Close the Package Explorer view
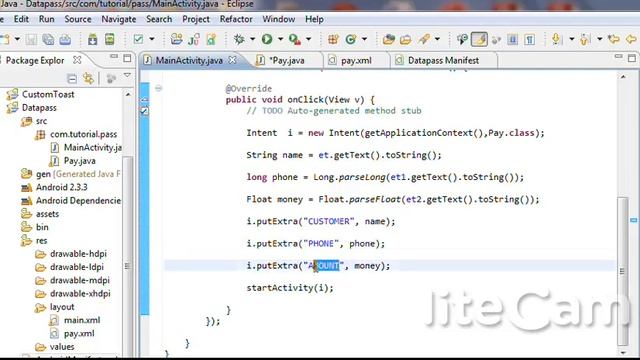Image resolution: width=640 pixels, height=360 pixels. [x=77, y=60]
